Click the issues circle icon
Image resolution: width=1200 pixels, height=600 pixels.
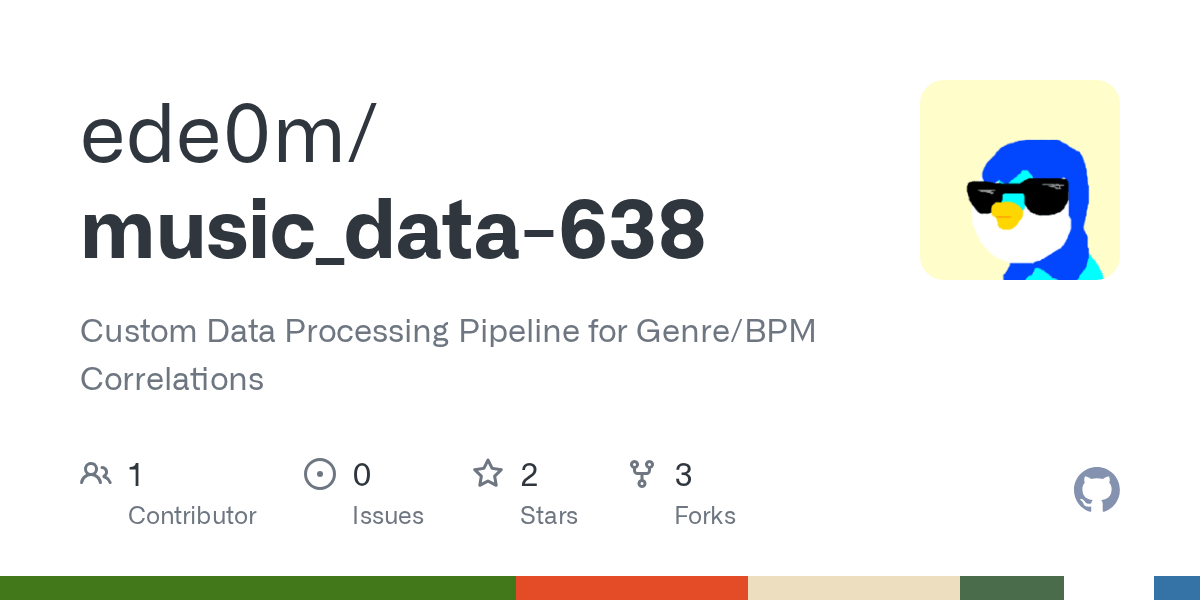click(x=319, y=474)
